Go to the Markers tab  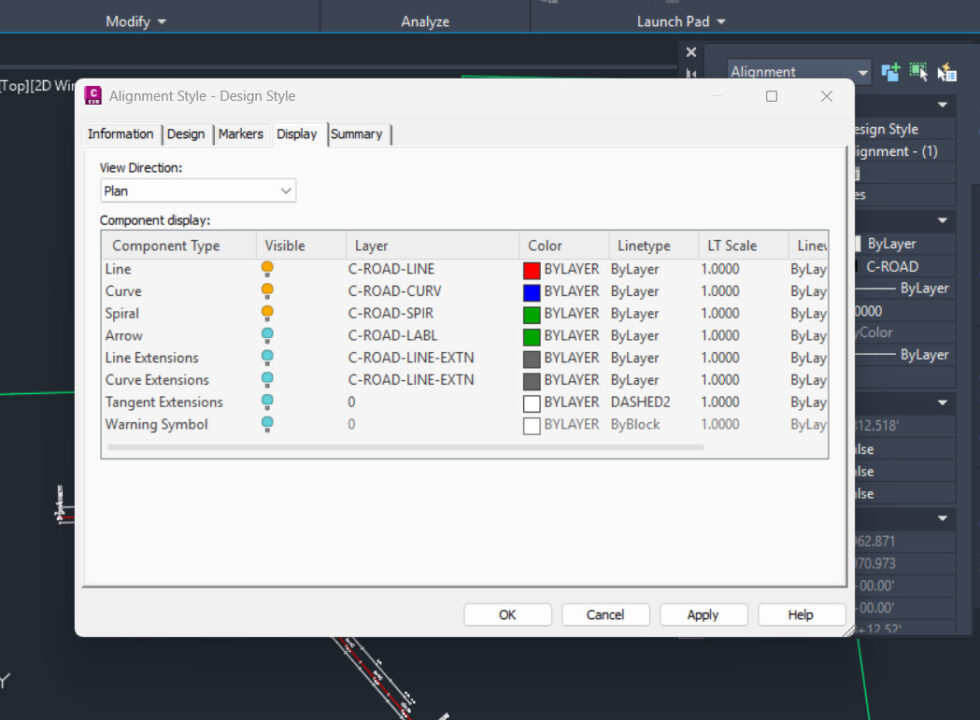point(241,134)
